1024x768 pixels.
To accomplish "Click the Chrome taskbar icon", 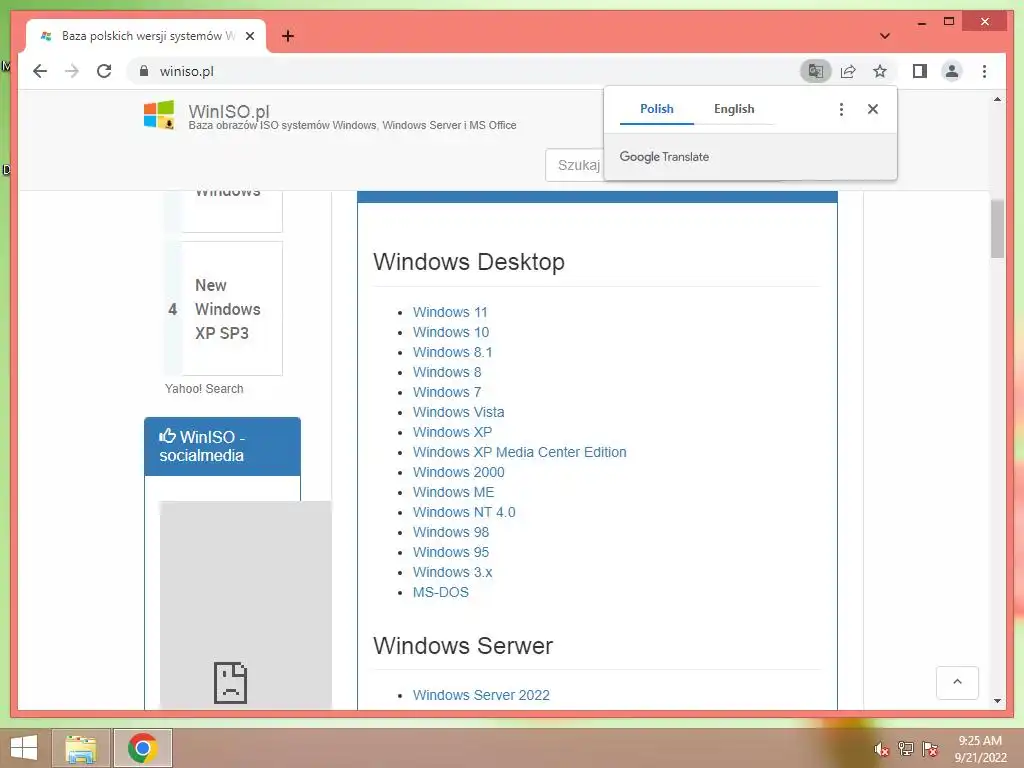I will click(142, 748).
